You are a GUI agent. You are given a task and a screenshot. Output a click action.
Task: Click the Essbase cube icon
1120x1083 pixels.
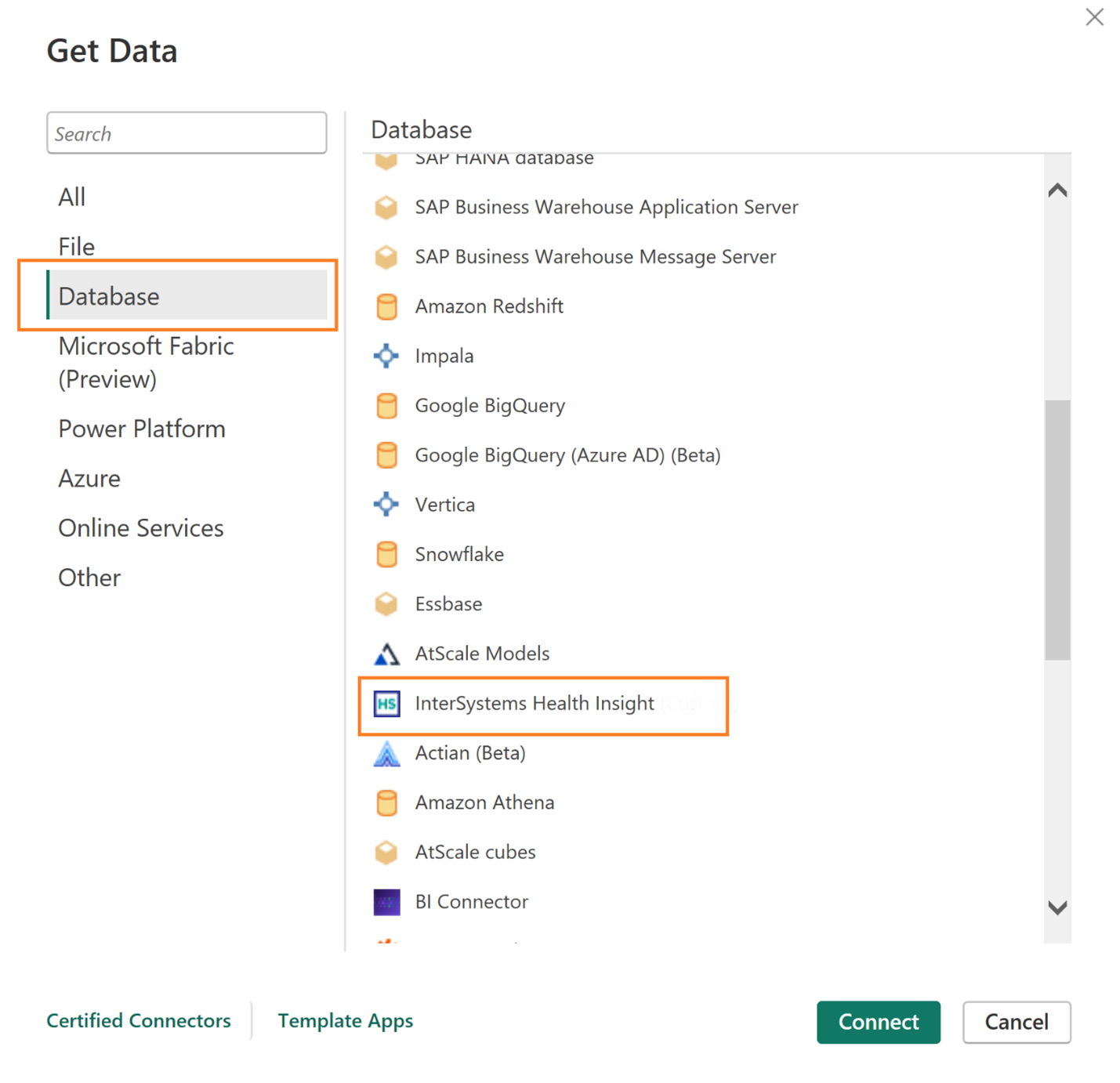pos(386,604)
